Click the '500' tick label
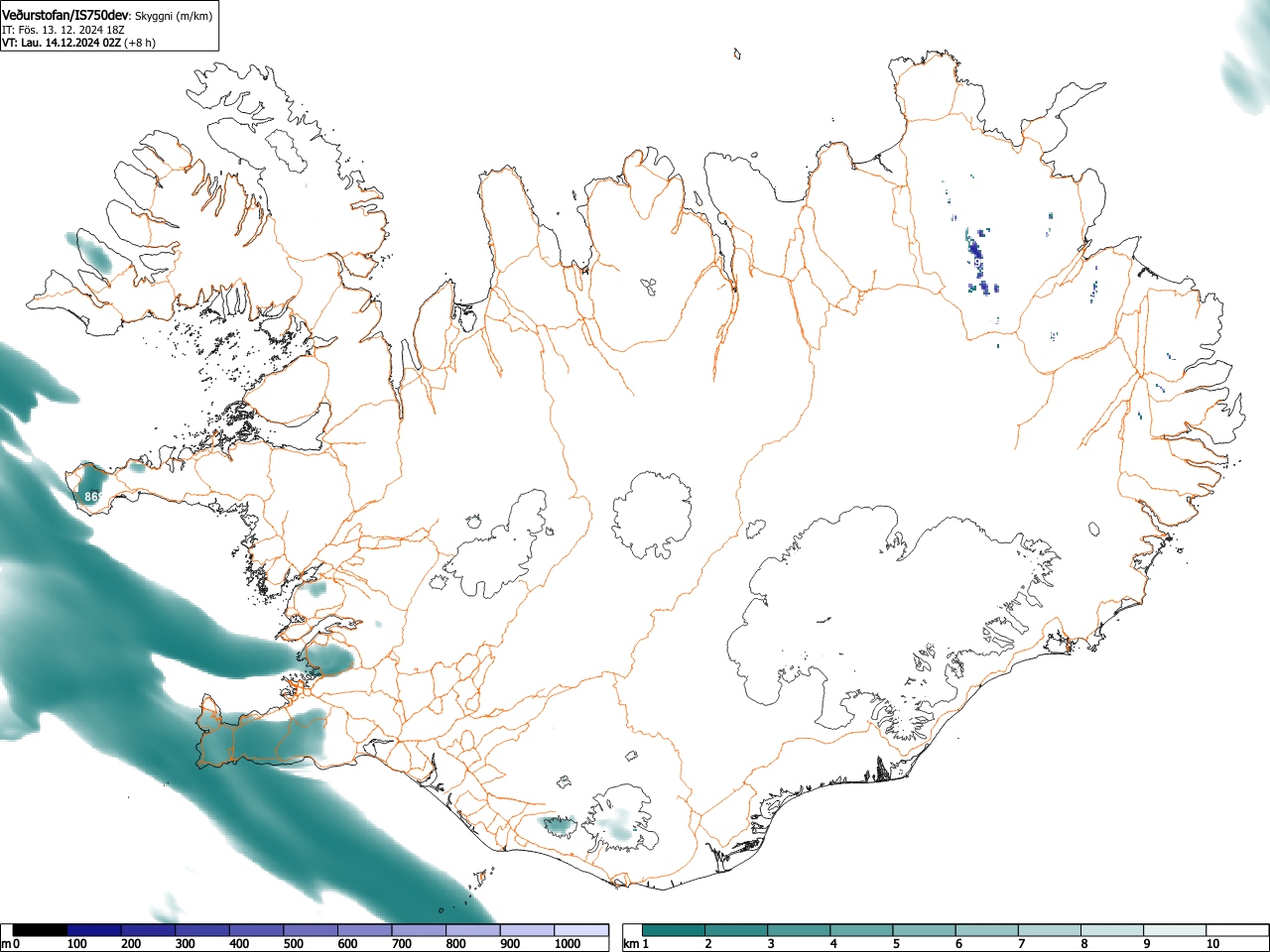 click(294, 944)
